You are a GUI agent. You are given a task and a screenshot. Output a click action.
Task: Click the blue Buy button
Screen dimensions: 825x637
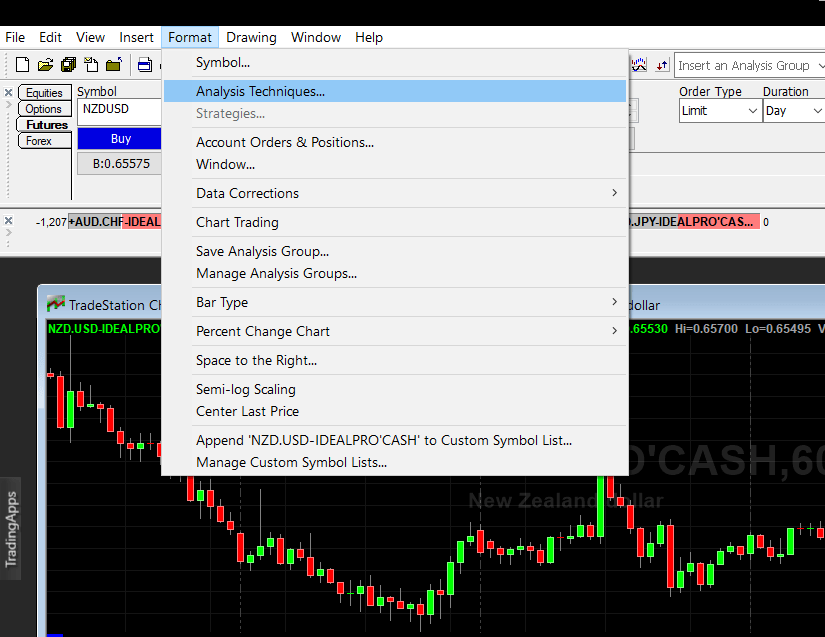coord(119,139)
